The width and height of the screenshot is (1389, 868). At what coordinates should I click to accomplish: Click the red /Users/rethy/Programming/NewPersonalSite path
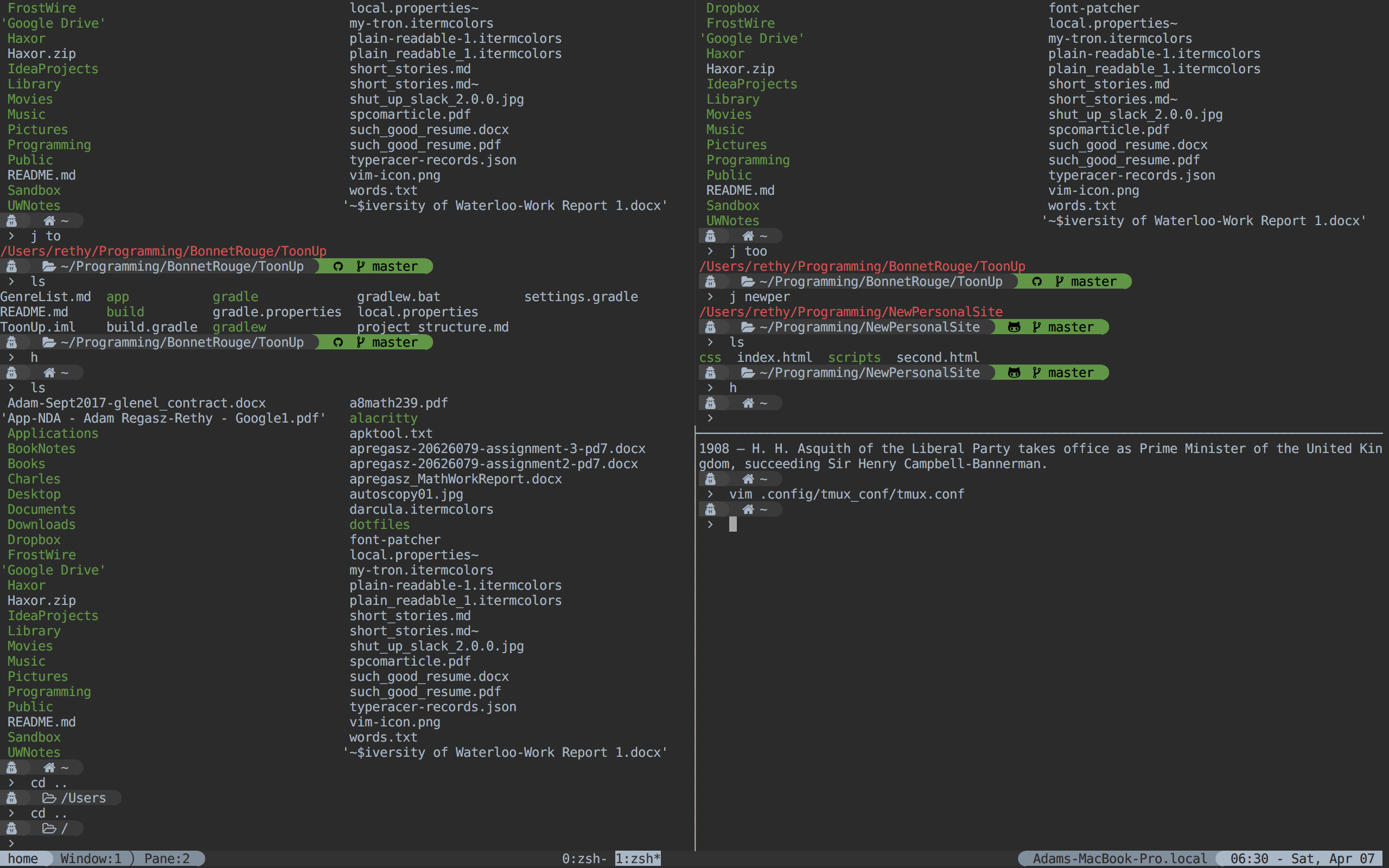(x=851, y=312)
